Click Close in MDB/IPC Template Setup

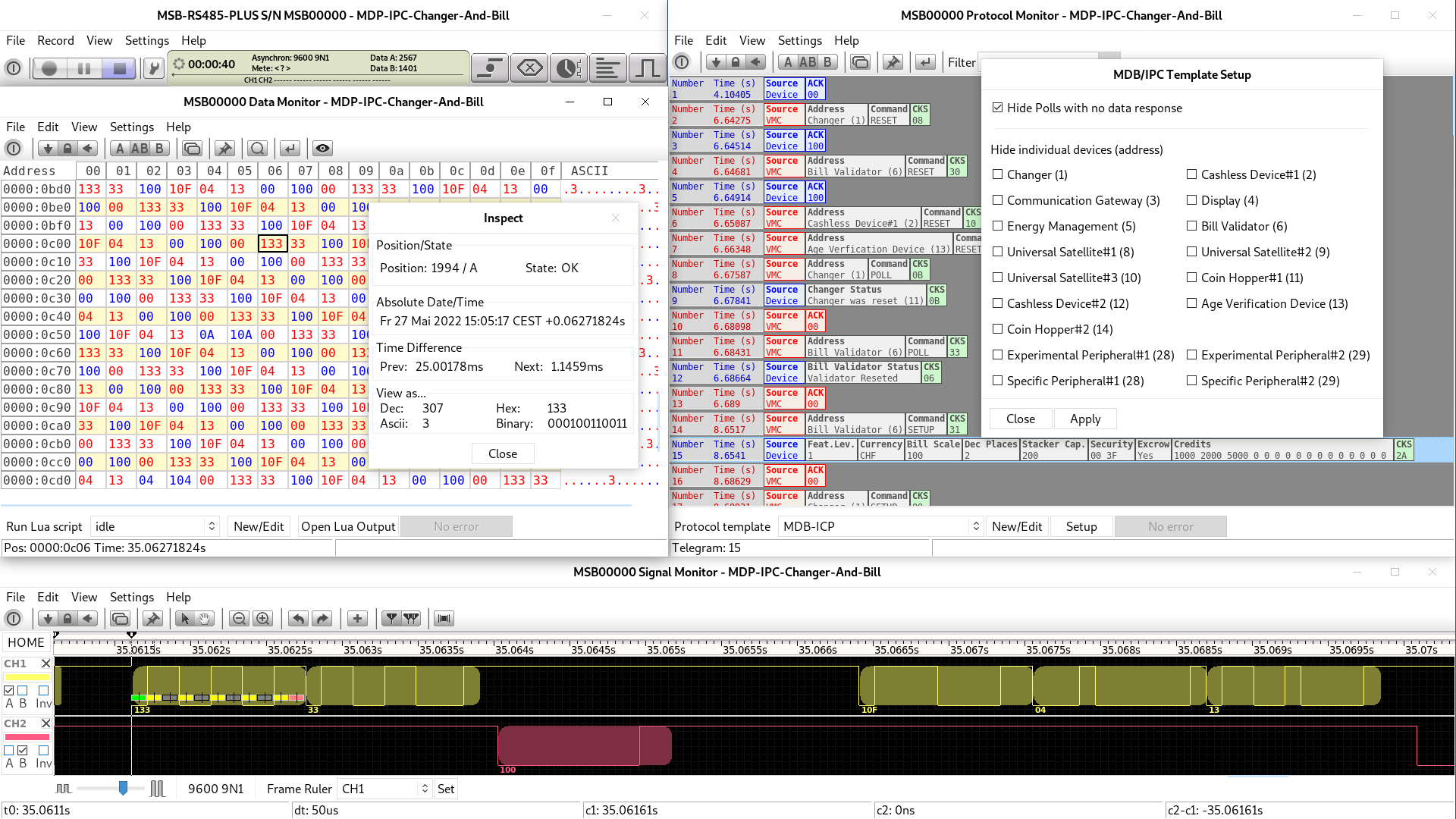click(1021, 419)
